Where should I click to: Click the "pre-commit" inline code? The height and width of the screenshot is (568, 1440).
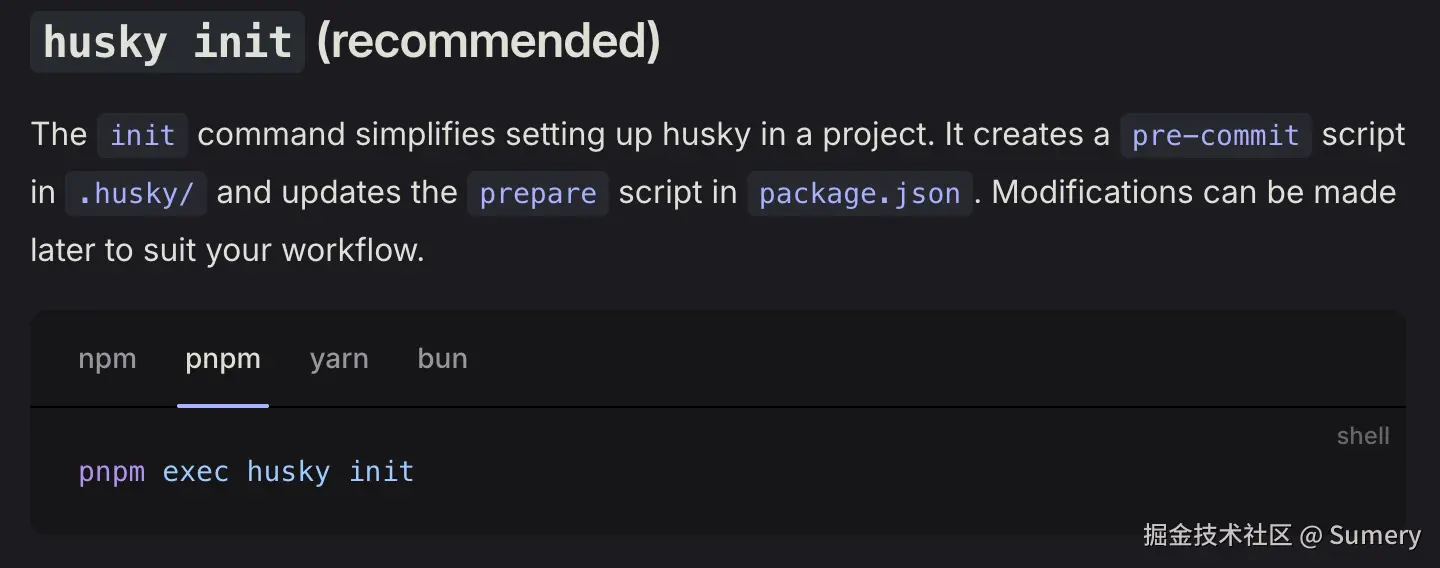(1215, 136)
